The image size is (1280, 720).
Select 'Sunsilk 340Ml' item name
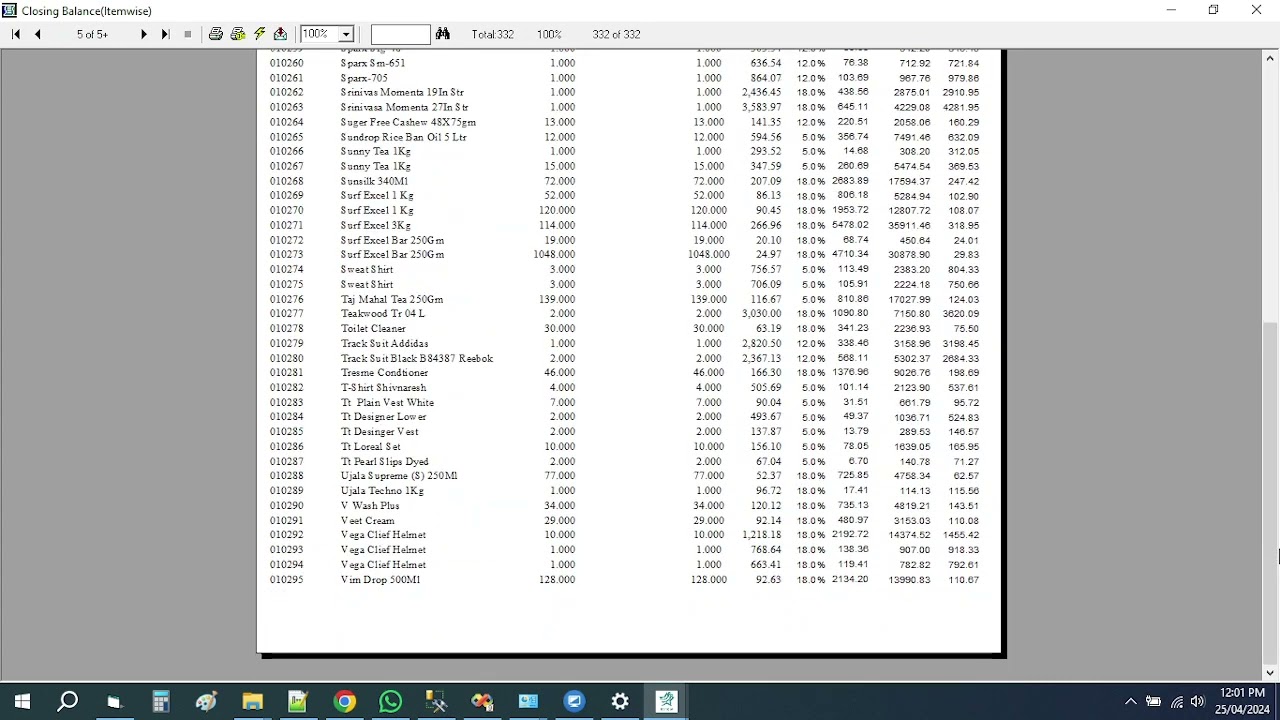pyautogui.click(x=374, y=181)
